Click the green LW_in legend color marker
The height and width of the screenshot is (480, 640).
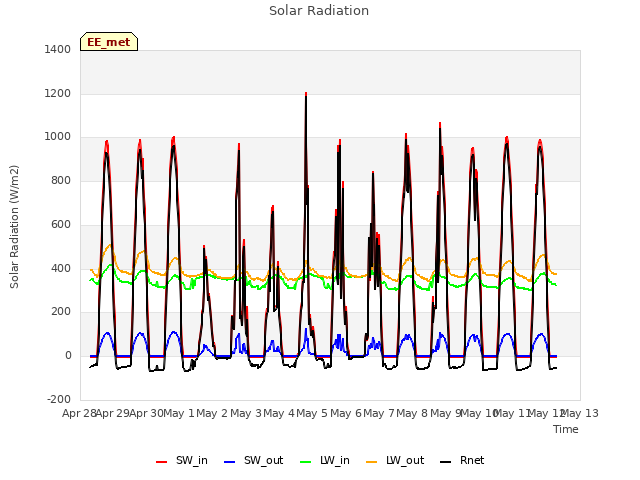pos(305,462)
